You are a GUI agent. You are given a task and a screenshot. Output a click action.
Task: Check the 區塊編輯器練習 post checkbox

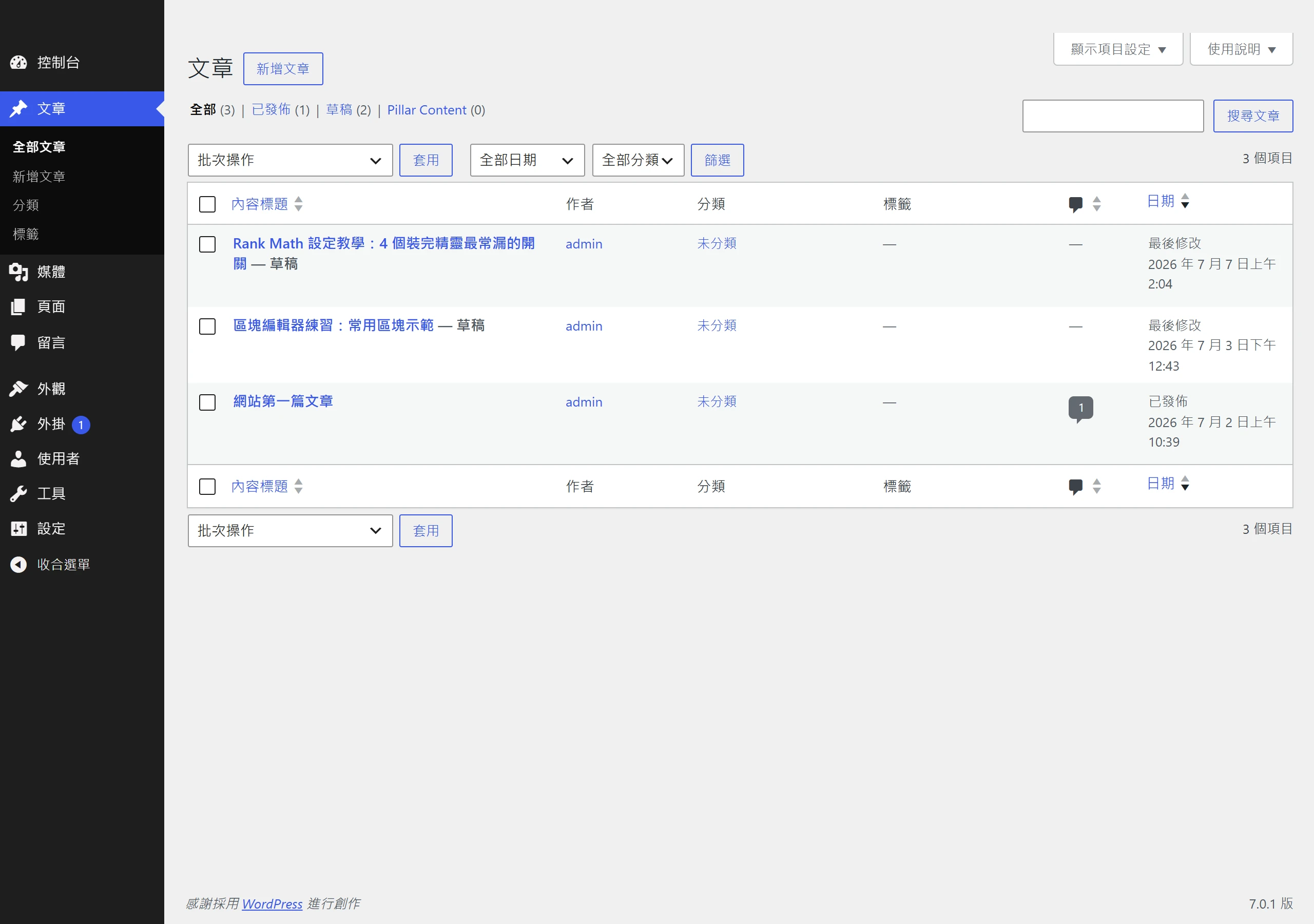tap(207, 327)
